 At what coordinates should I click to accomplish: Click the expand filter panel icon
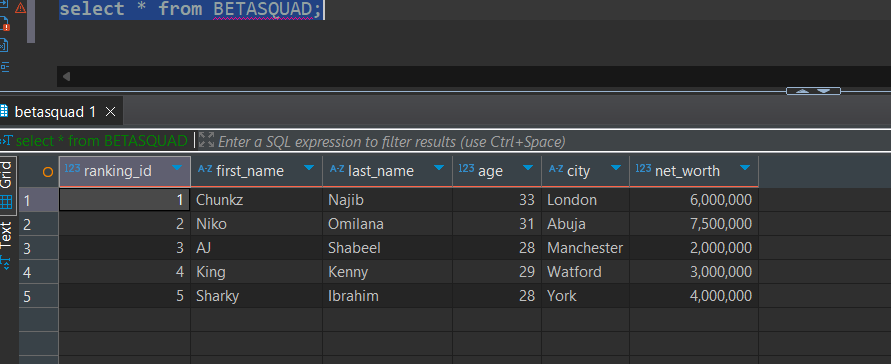tap(206, 140)
